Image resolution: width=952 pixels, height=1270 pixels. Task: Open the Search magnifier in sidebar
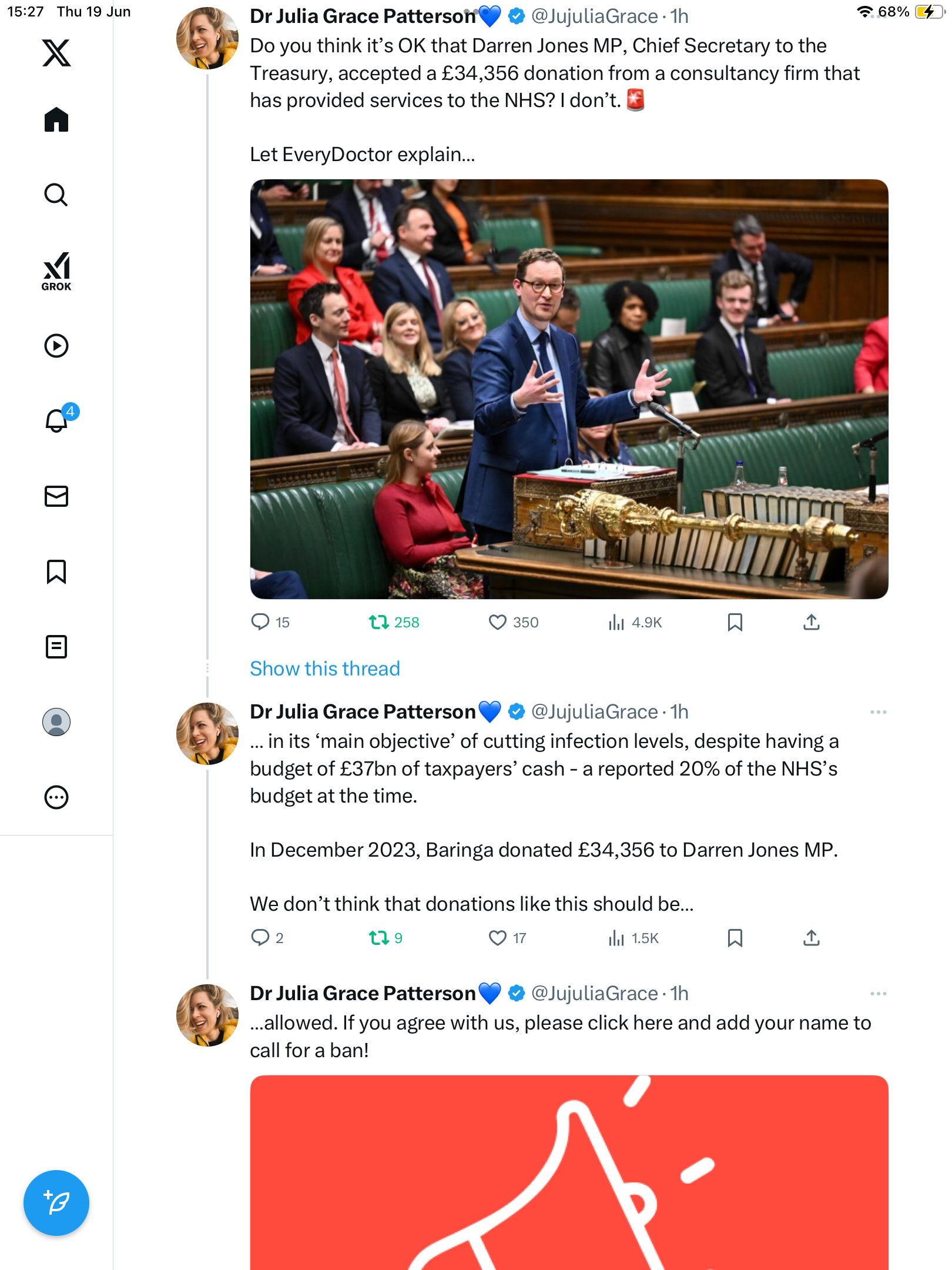(56, 195)
